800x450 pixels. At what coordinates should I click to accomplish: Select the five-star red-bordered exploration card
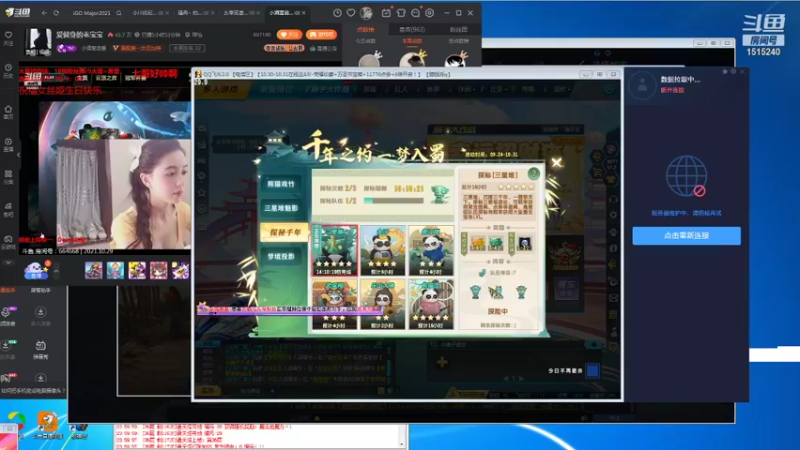335,250
